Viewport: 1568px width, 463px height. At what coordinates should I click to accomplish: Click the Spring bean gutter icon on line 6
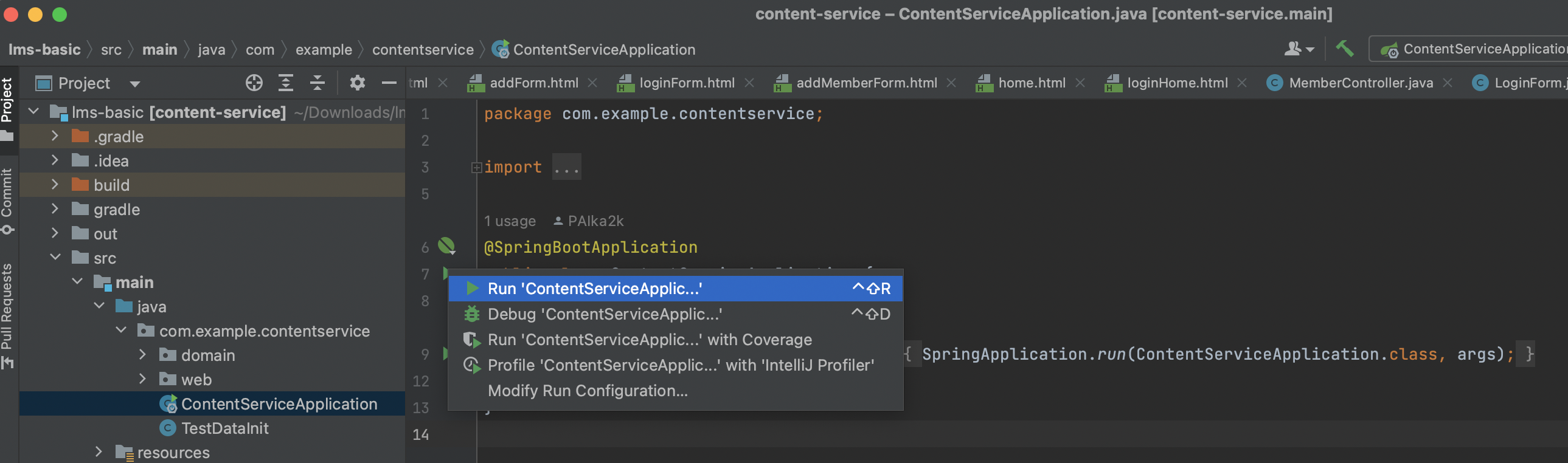pyautogui.click(x=446, y=247)
